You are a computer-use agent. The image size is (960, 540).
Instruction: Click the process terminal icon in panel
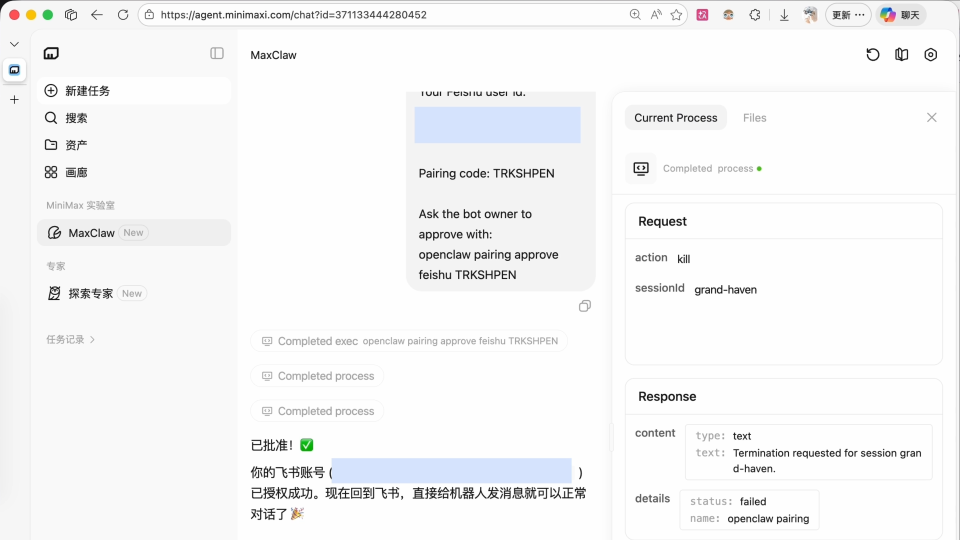click(x=641, y=168)
